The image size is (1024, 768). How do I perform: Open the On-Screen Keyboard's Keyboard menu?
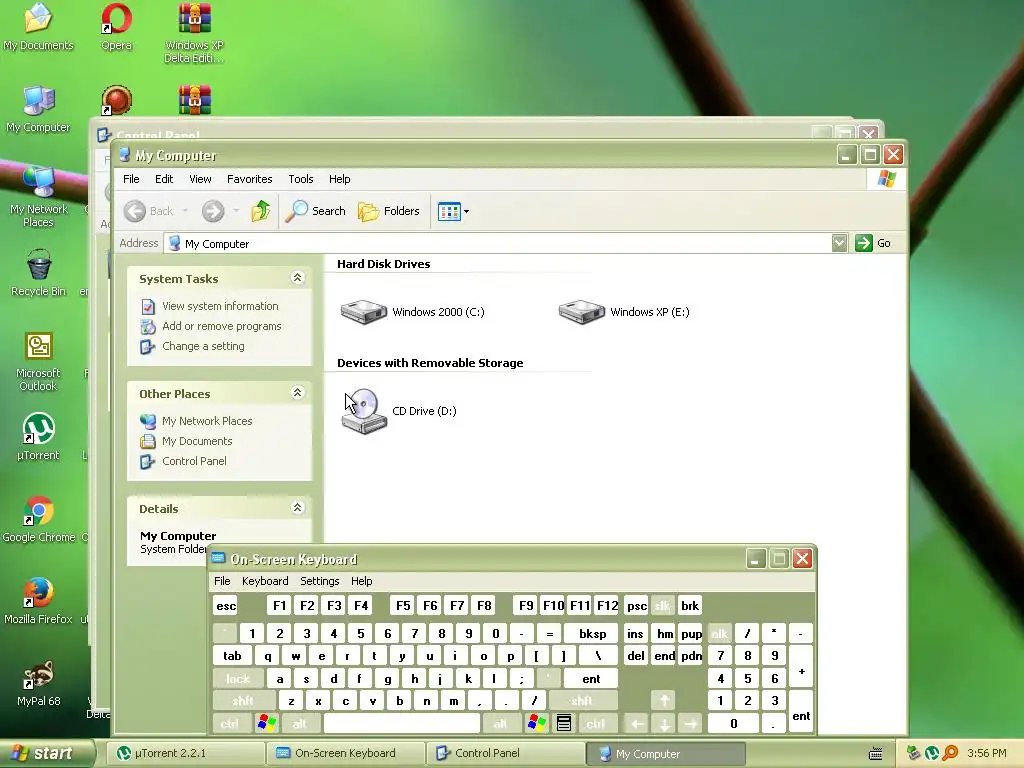point(264,581)
